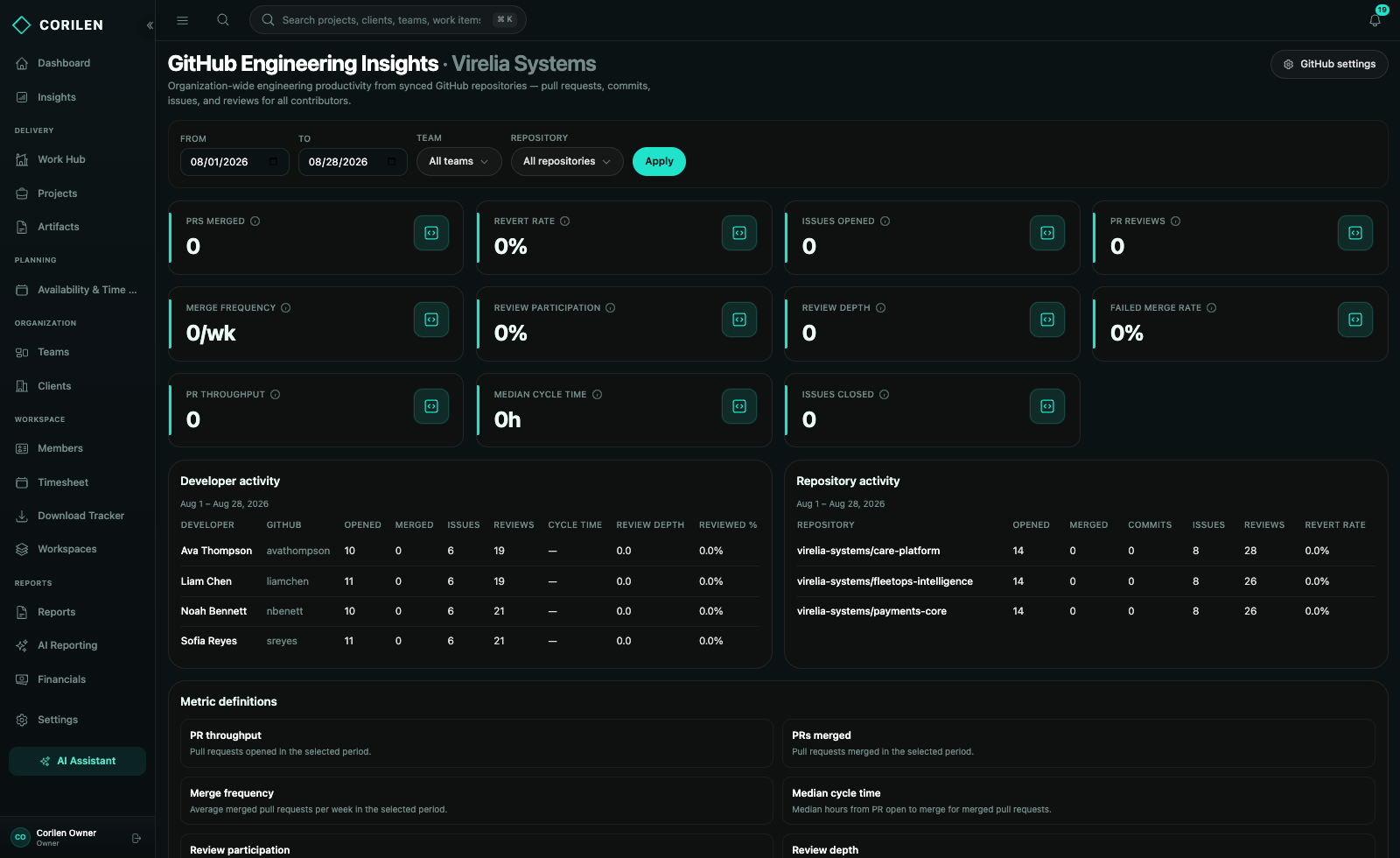Click the From date value 08/01/2026

pos(220,162)
